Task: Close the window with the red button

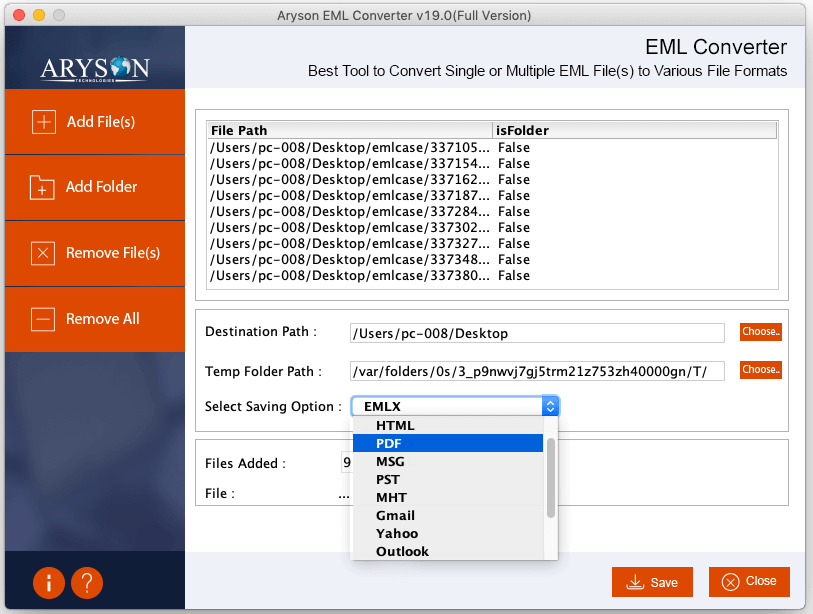Action: pos(19,15)
